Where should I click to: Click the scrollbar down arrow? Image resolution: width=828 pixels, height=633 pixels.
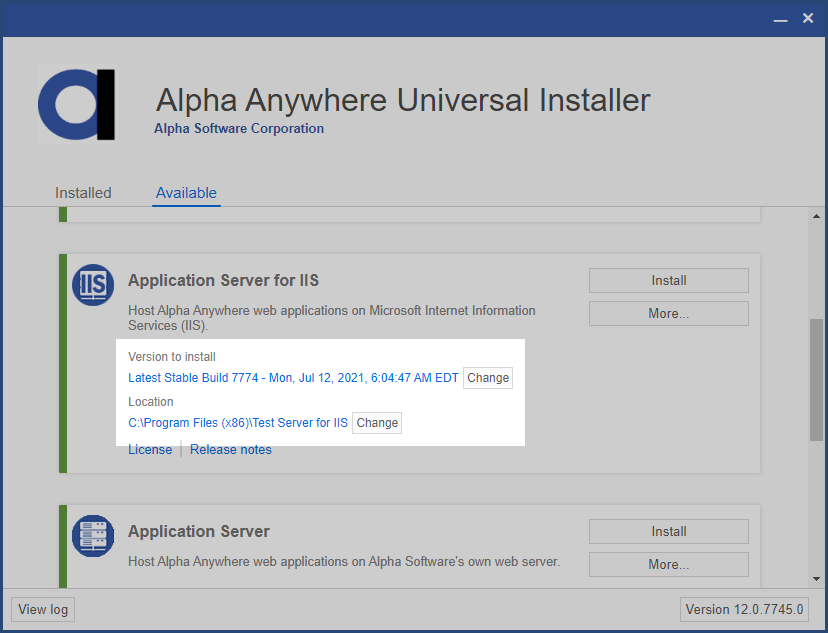pos(816,579)
